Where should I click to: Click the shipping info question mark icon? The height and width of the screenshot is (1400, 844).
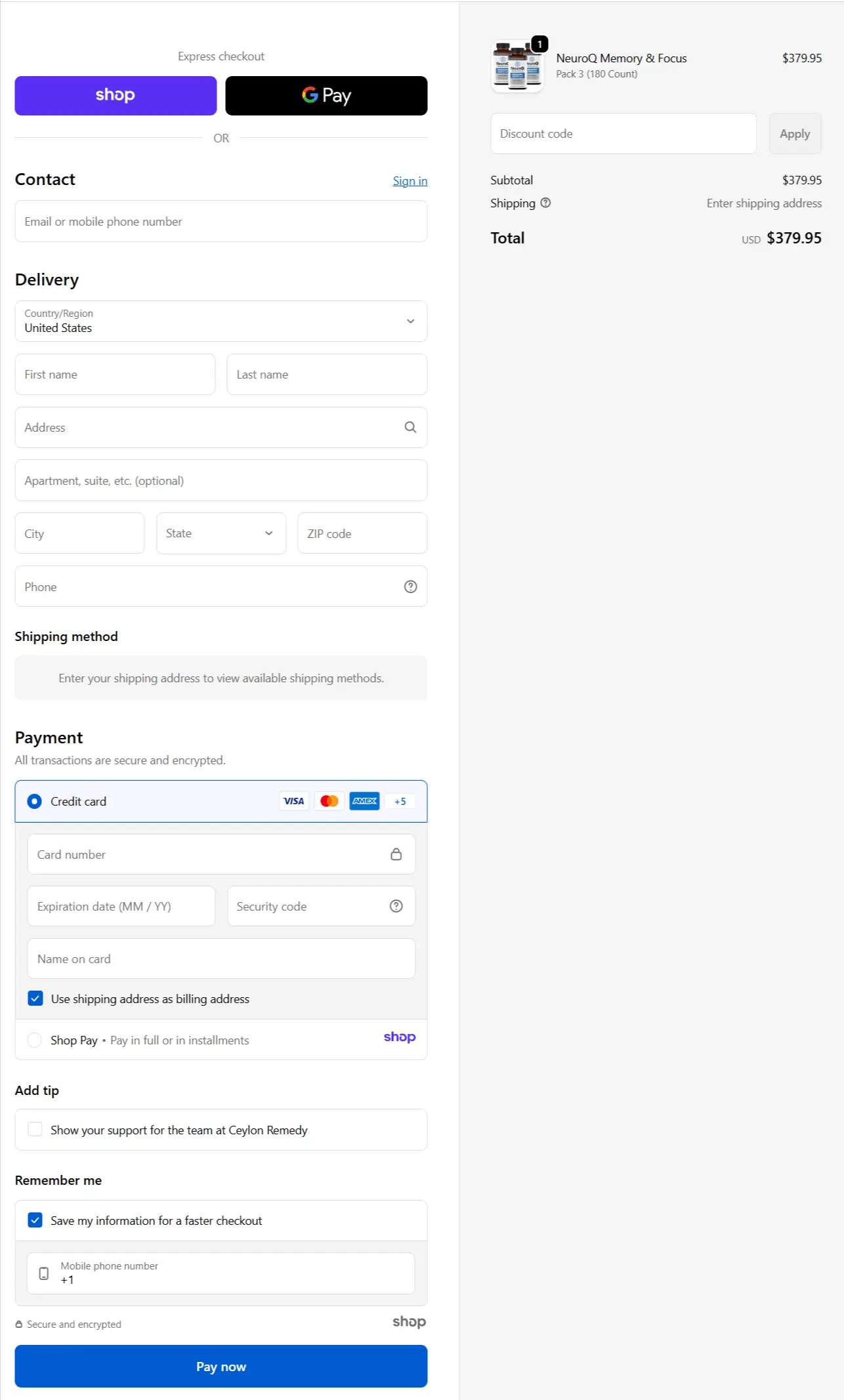[x=545, y=203]
